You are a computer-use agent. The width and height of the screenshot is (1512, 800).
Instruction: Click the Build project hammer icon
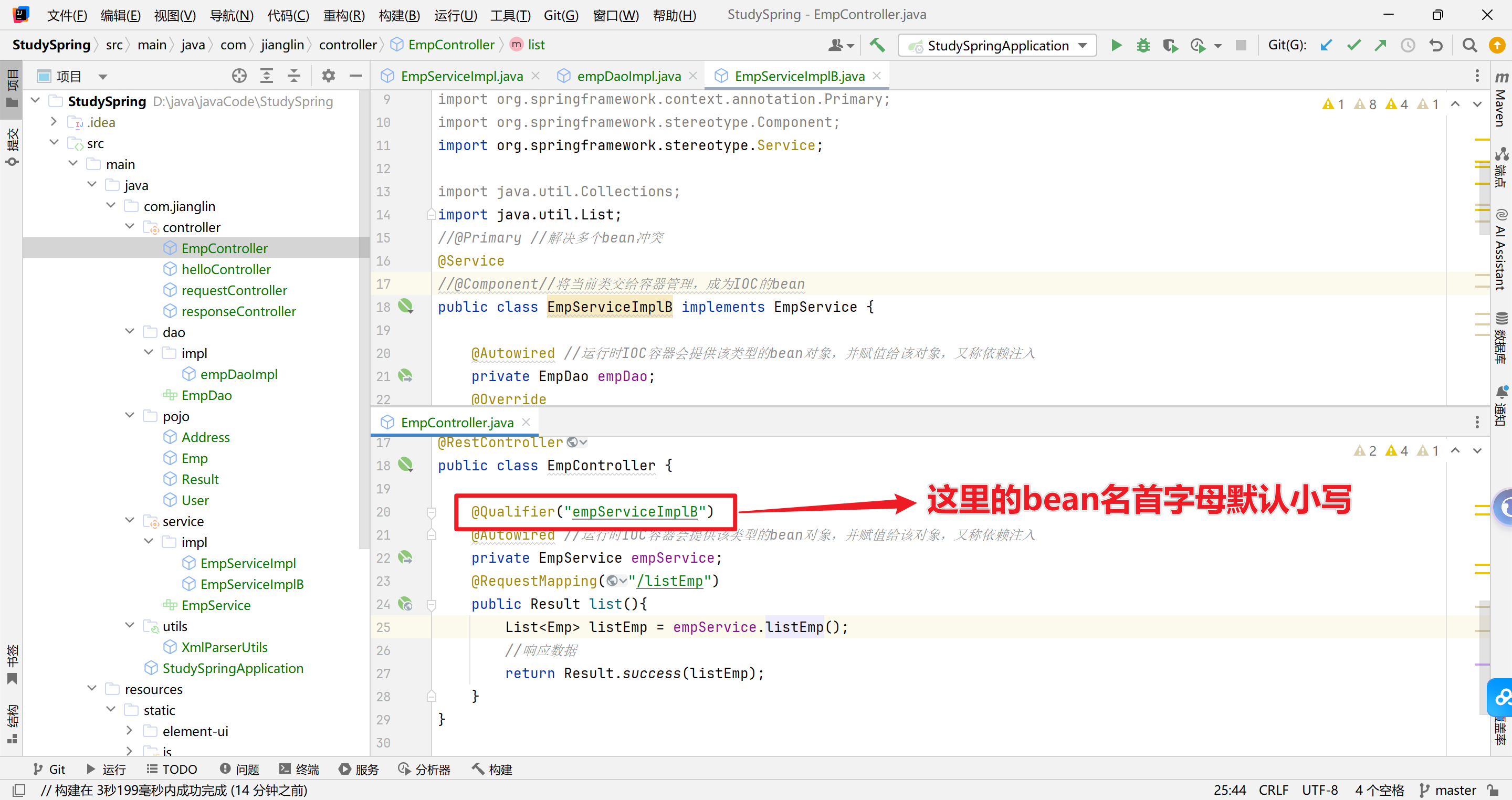877,45
